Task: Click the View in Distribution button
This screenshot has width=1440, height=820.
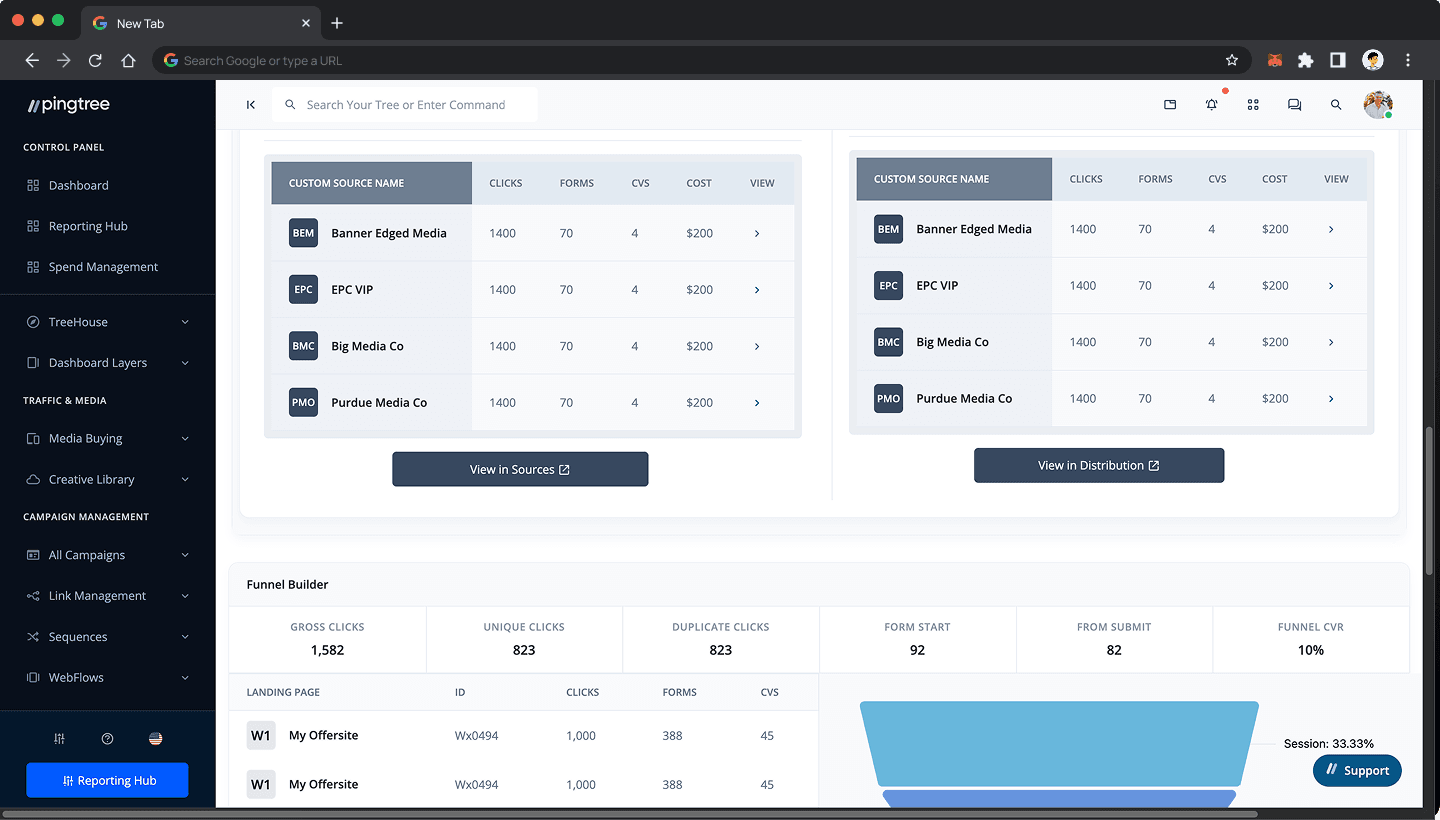Action: click(1099, 465)
